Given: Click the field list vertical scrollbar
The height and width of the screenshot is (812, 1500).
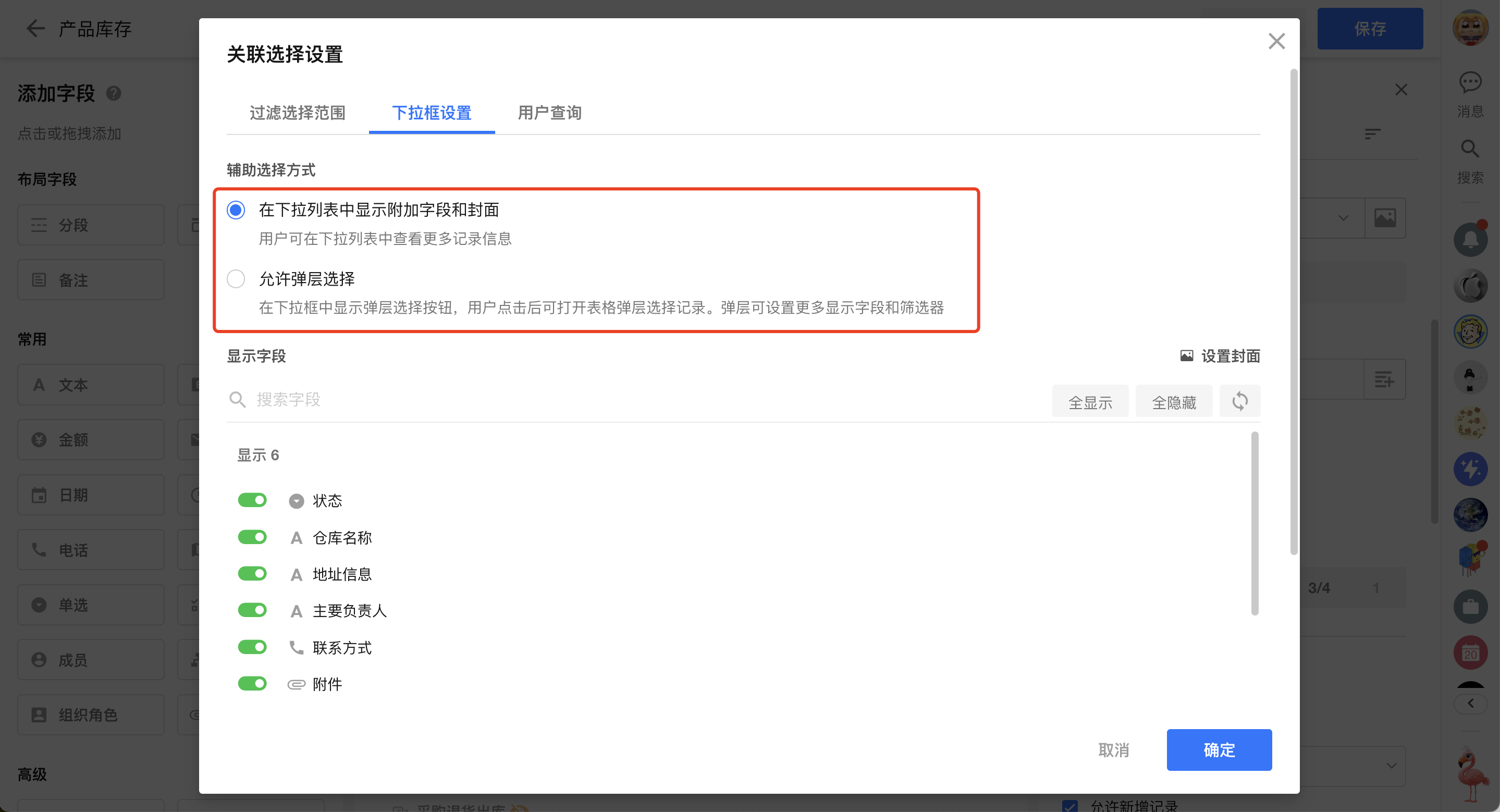Looking at the screenshot, I should coord(1255,523).
